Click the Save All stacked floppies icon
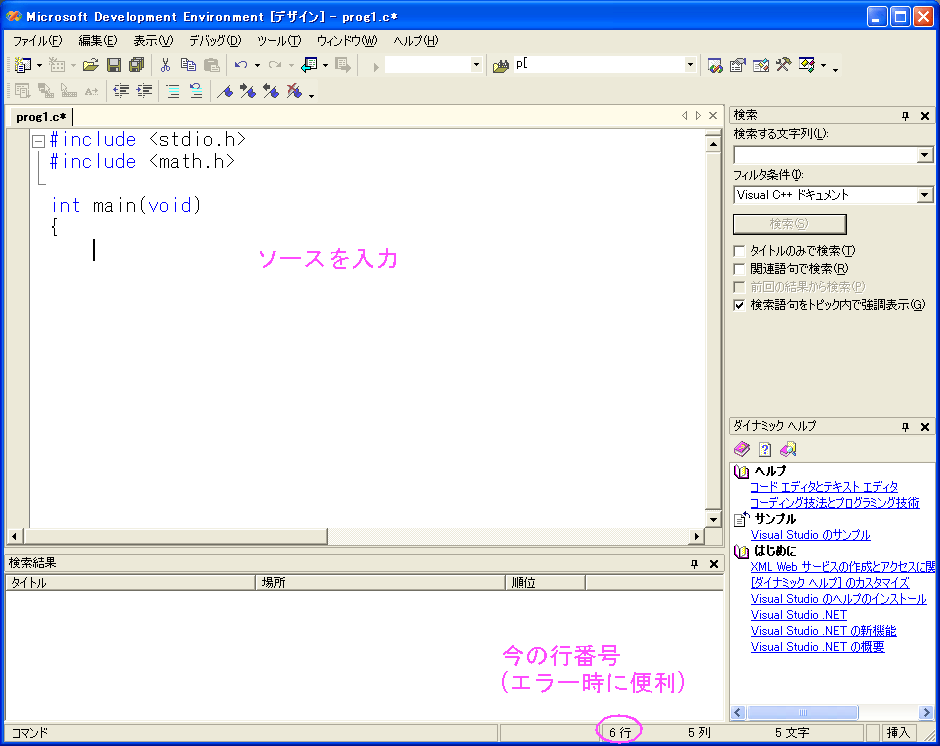Image resolution: width=940 pixels, height=746 pixels. [137, 65]
